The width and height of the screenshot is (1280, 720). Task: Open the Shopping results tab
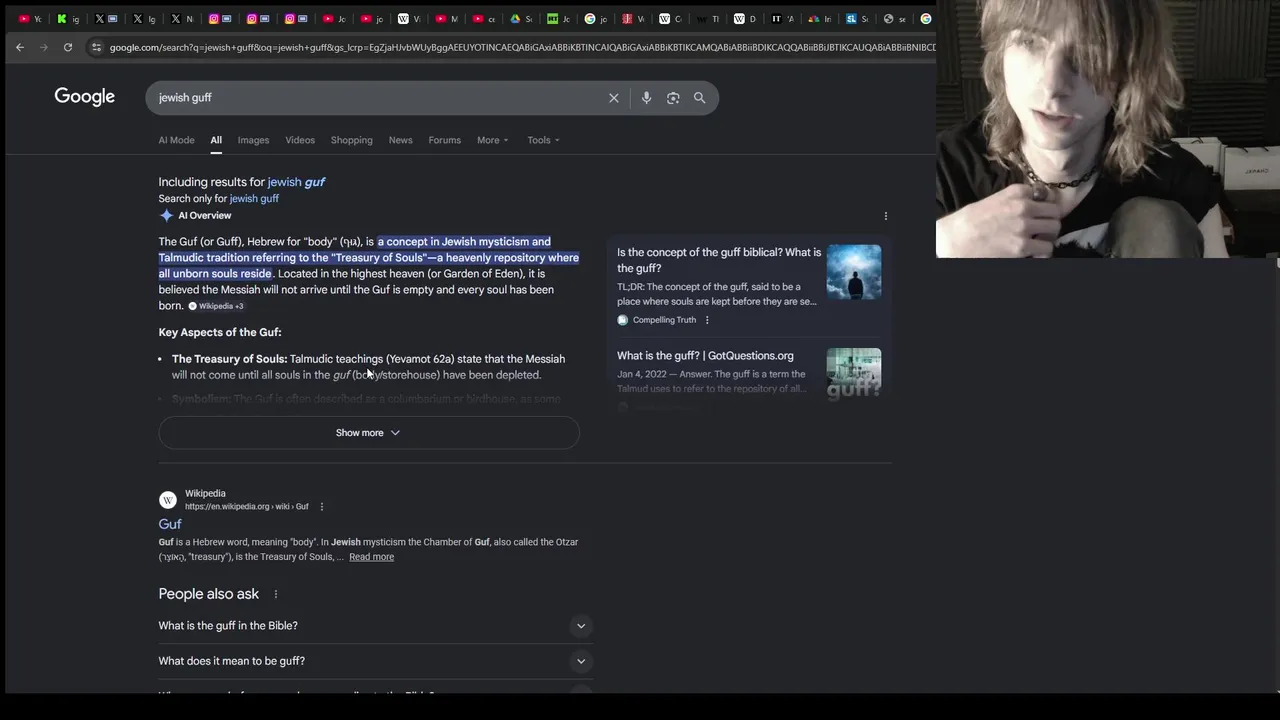pyautogui.click(x=352, y=140)
